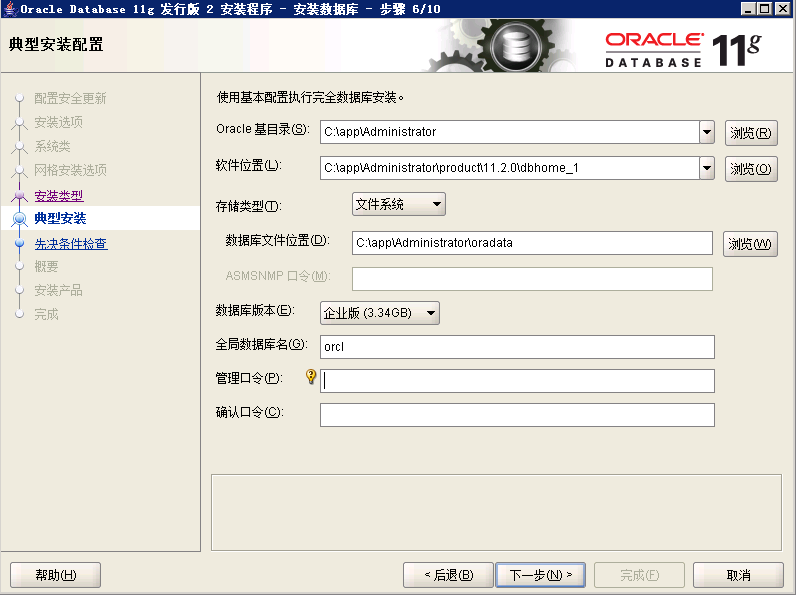The height and width of the screenshot is (595, 796).
Task: Click the 典型安装 step bullet icon
Action: click(18, 219)
